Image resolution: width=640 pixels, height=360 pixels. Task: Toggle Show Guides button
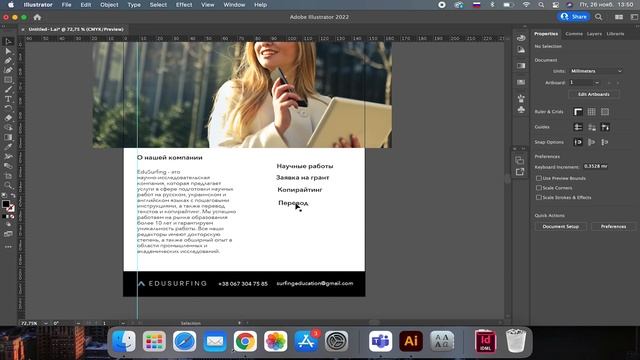[x=578, y=127]
